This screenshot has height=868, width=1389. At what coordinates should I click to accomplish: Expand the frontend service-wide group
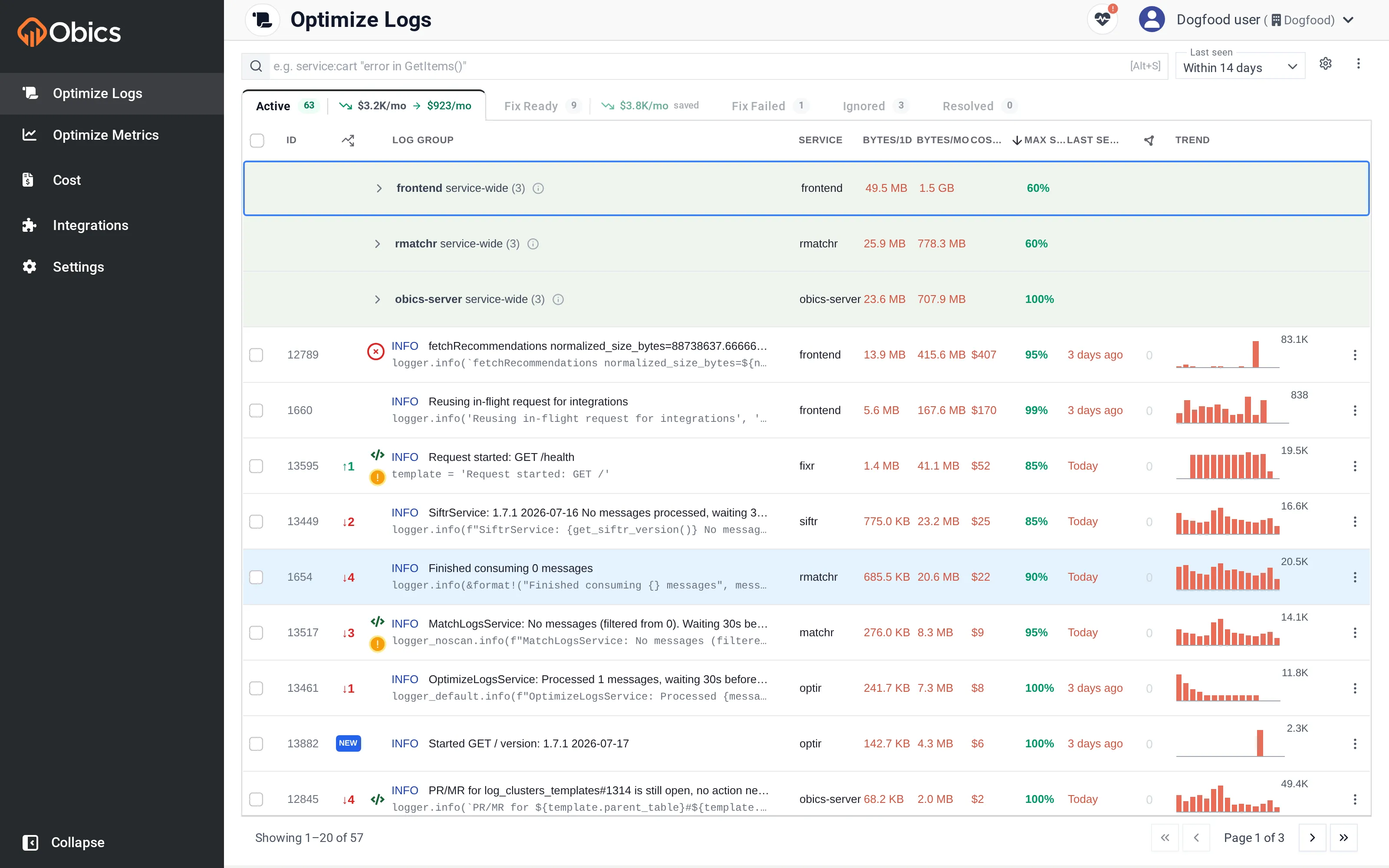click(x=379, y=188)
